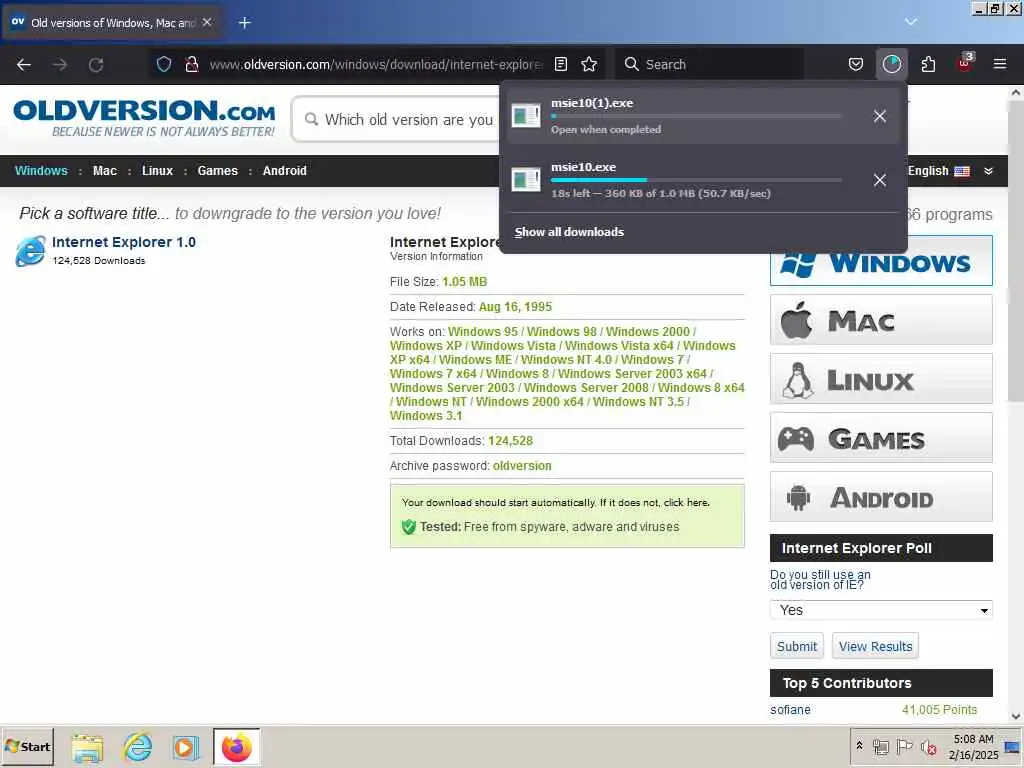Viewport: 1024px width, 768px height.
Task: Open file explorer from taskbar
Action: (88, 748)
